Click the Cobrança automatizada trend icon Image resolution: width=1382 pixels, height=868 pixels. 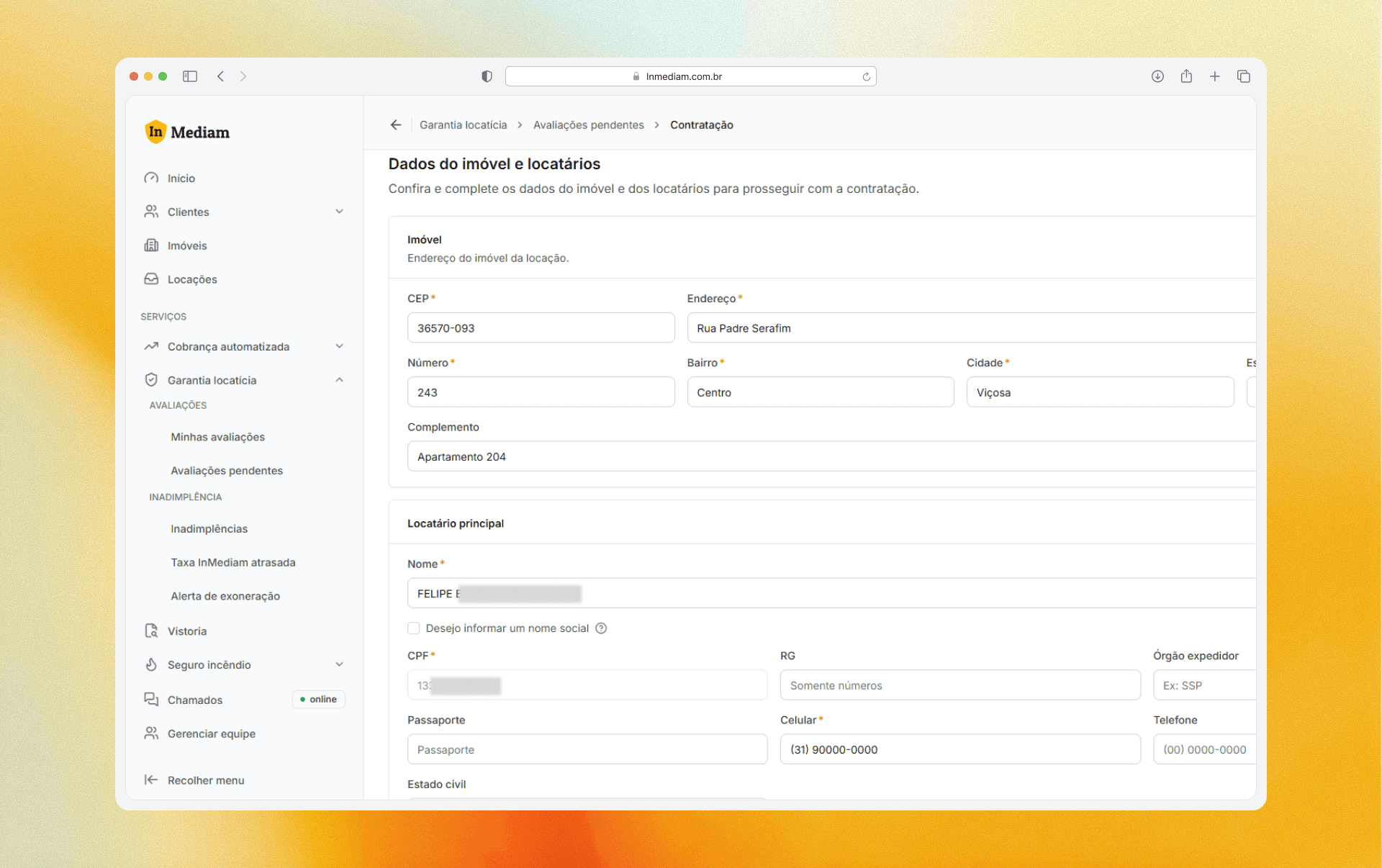click(151, 346)
